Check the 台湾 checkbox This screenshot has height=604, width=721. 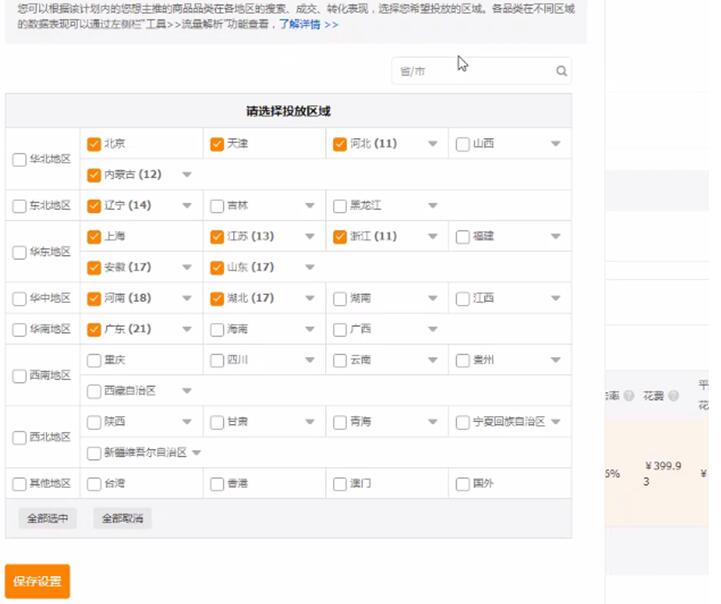pos(94,484)
